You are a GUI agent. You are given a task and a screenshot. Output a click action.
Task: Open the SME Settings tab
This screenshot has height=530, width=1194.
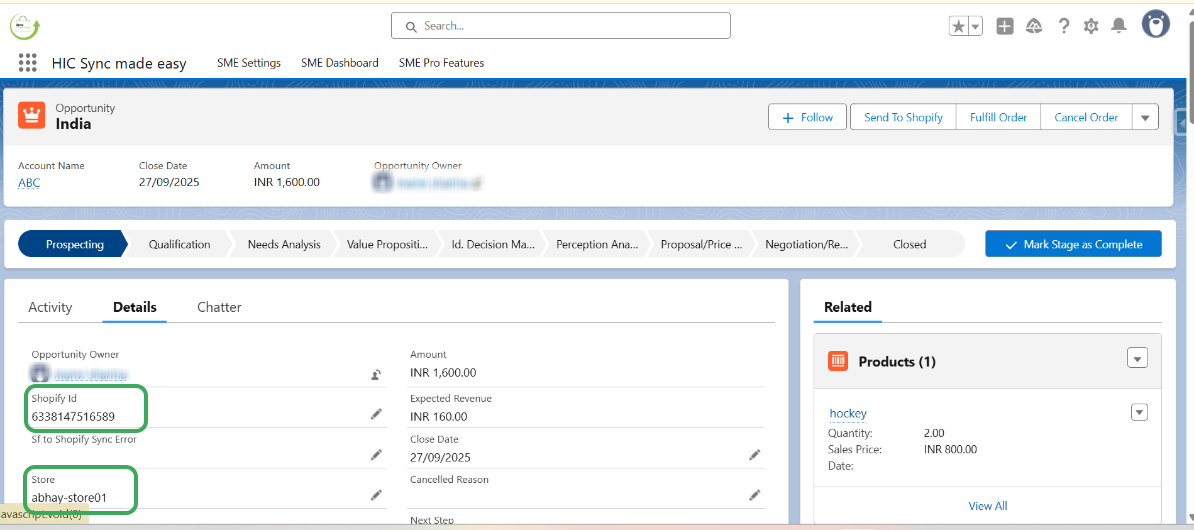[249, 63]
